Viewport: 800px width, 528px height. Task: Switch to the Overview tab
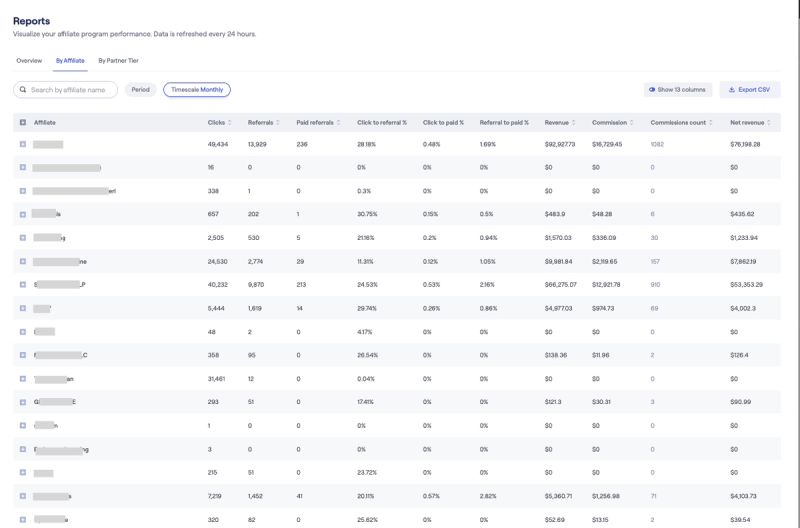tap(29, 61)
